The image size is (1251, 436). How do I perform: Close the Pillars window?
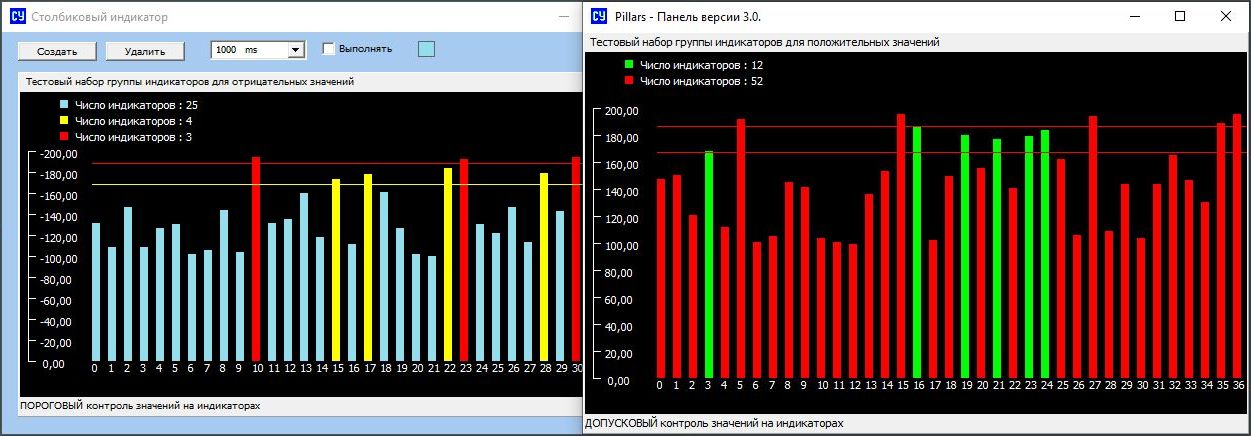[1226, 16]
